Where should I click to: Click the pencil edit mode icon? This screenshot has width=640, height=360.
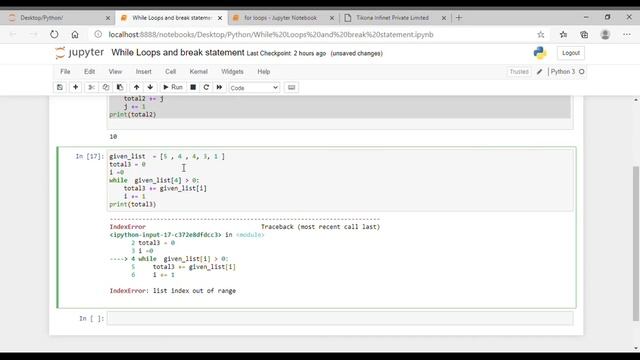click(539, 72)
